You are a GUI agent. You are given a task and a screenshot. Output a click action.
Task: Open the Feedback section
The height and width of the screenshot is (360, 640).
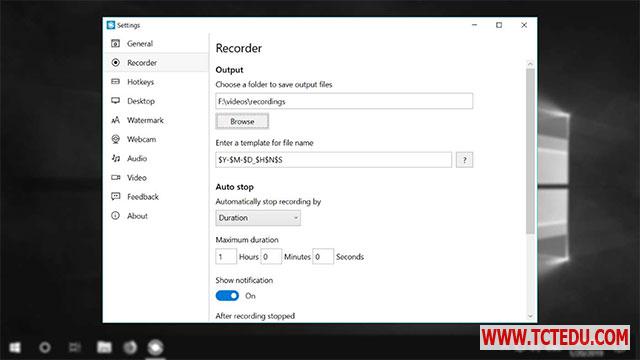[x=157, y=197]
